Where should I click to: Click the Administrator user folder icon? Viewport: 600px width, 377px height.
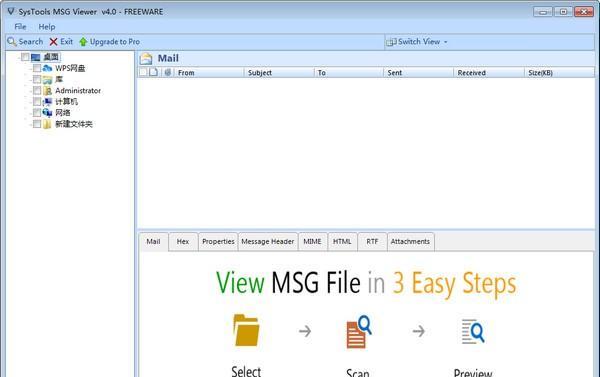pos(47,91)
